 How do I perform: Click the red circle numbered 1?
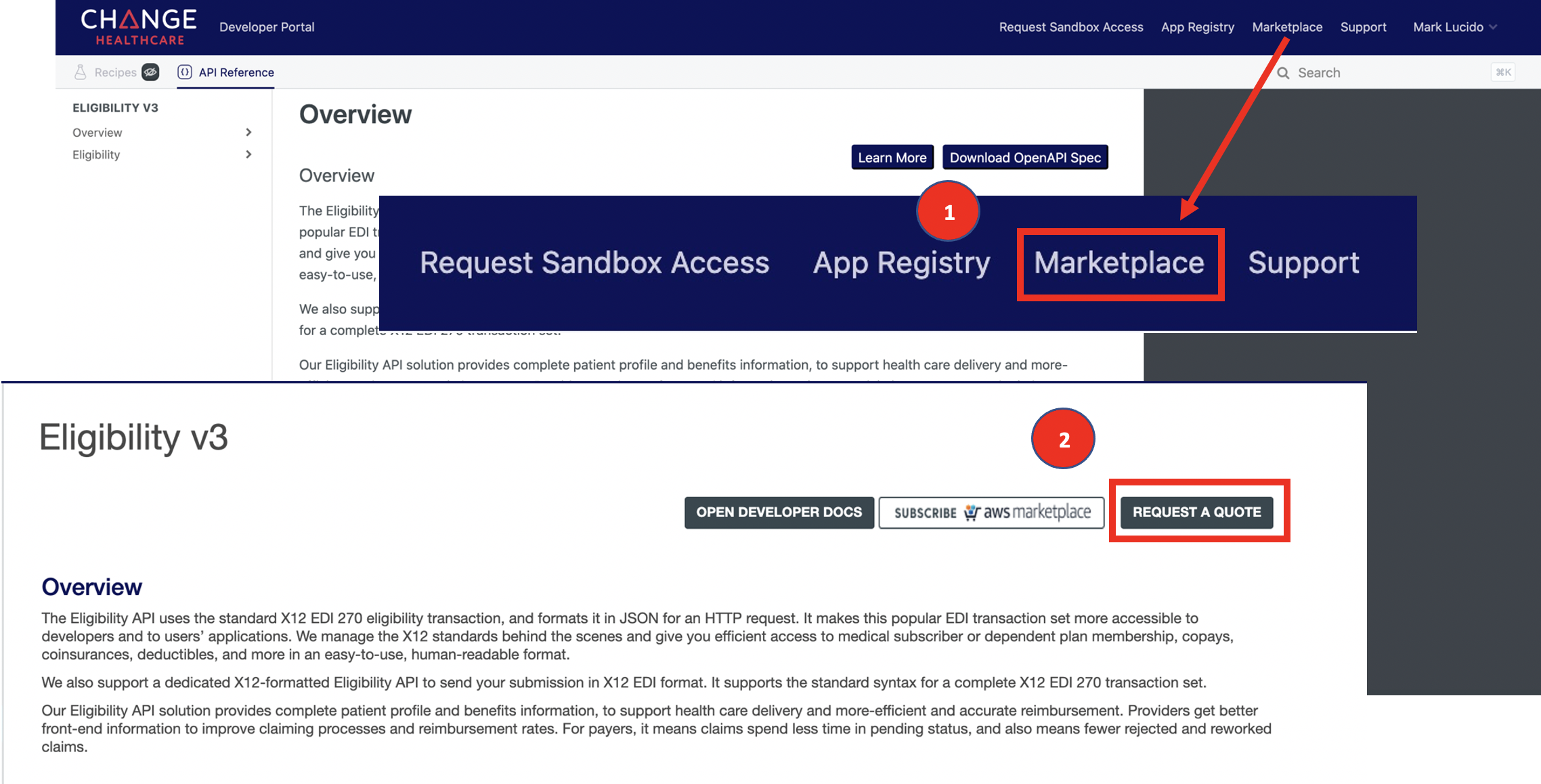point(948,212)
